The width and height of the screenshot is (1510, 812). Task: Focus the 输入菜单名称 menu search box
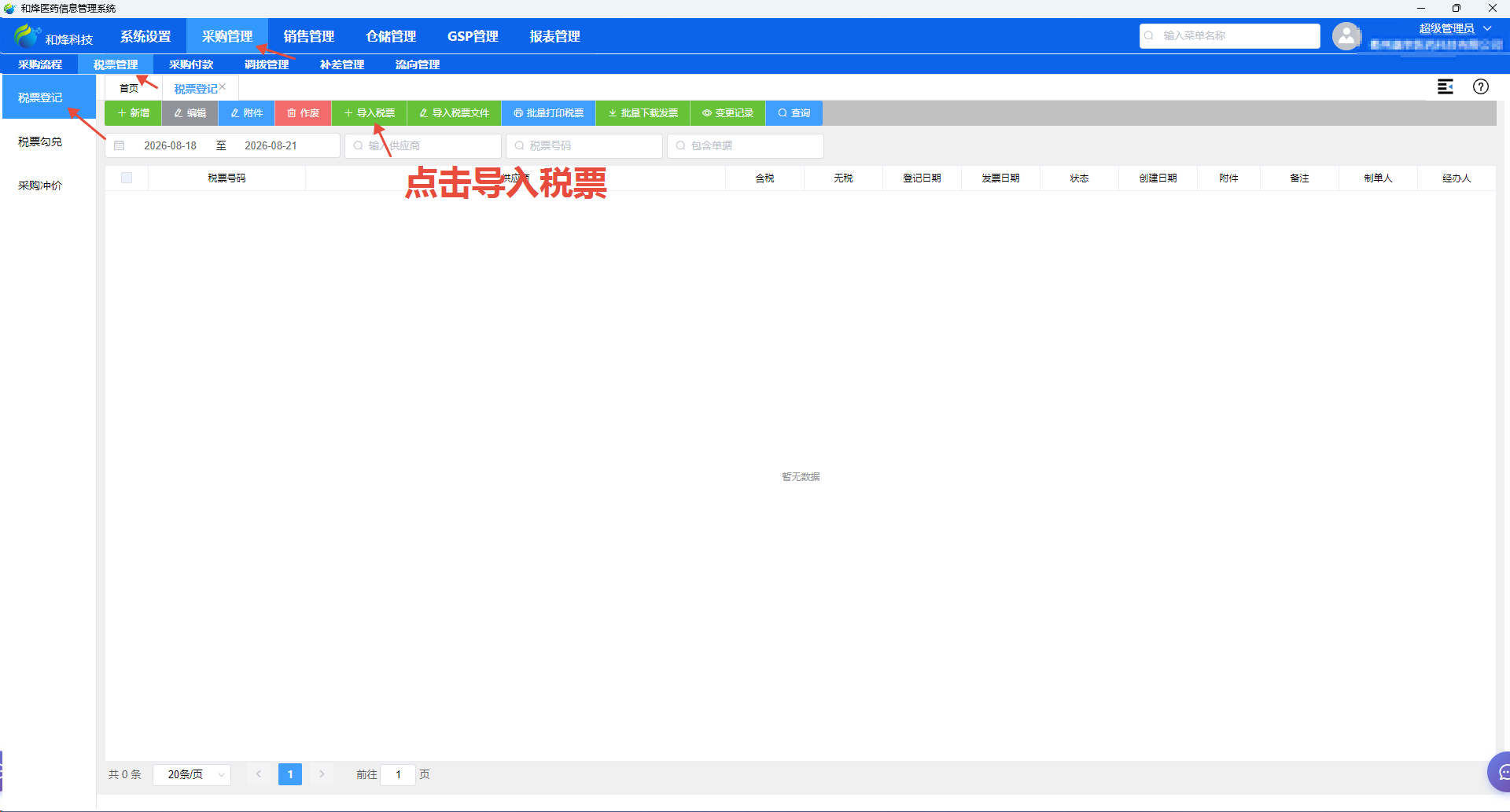pos(1230,35)
